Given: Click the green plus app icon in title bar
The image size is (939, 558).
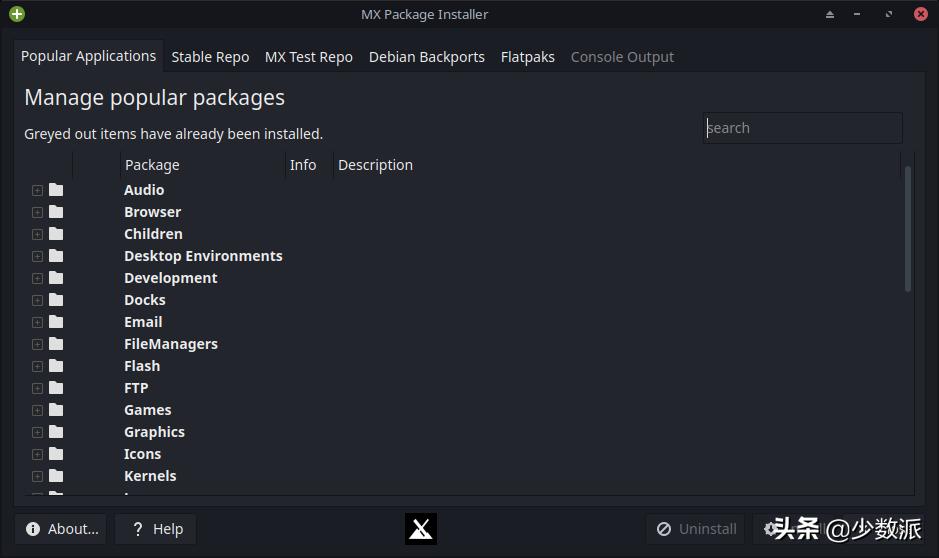Looking at the screenshot, I should [x=16, y=14].
